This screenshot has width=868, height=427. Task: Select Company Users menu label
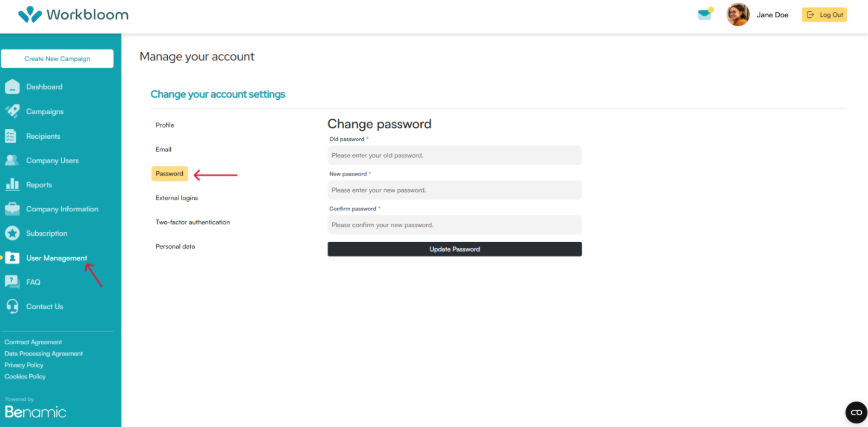coord(53,161)
